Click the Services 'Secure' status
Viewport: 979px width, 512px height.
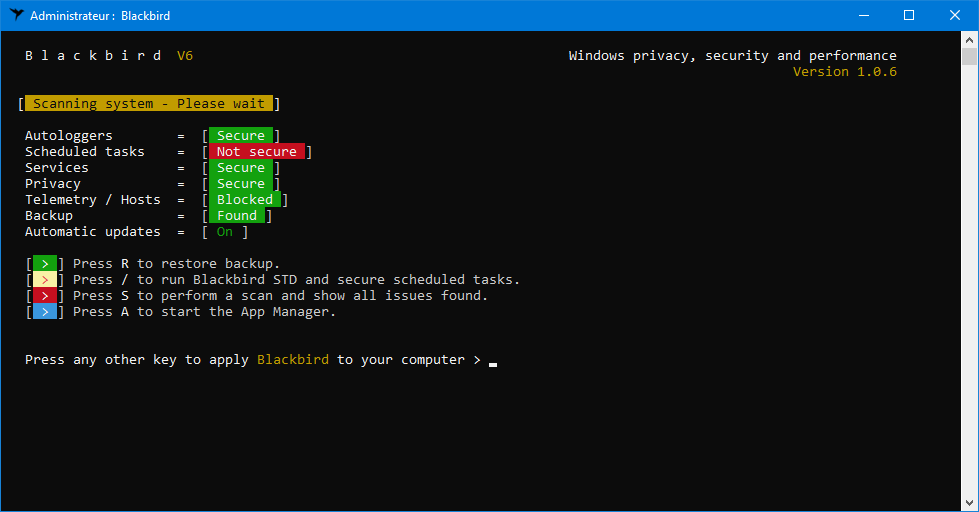point(241,168)
